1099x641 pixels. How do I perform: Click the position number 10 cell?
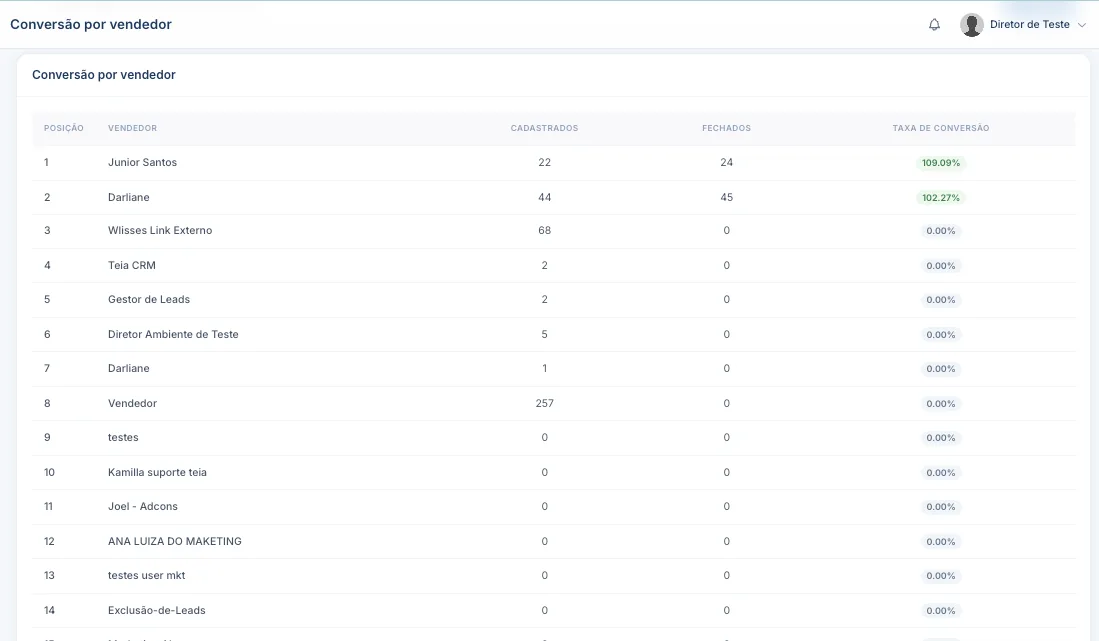tap(49, 473)
